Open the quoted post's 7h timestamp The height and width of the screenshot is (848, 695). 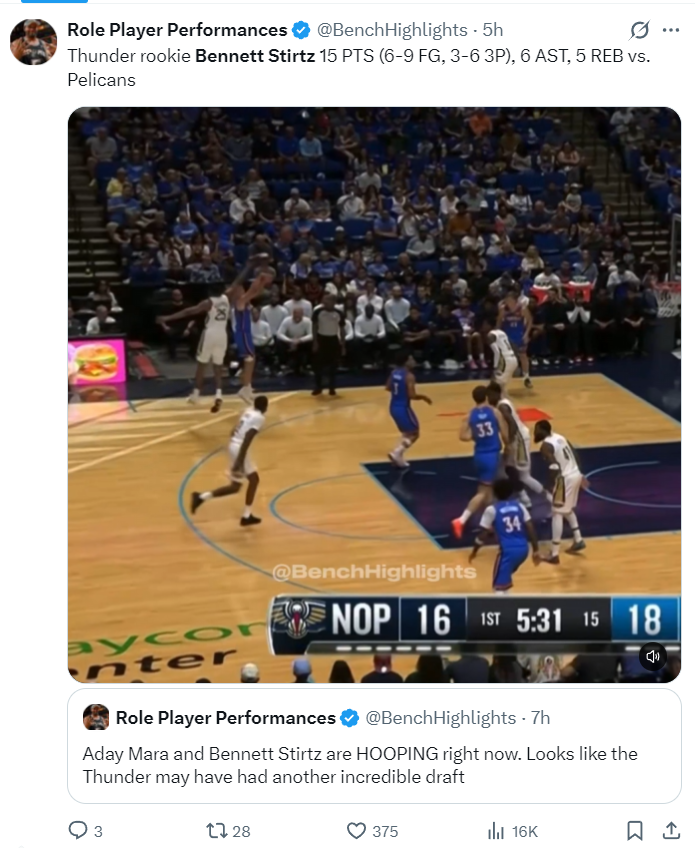pos(540,718)
